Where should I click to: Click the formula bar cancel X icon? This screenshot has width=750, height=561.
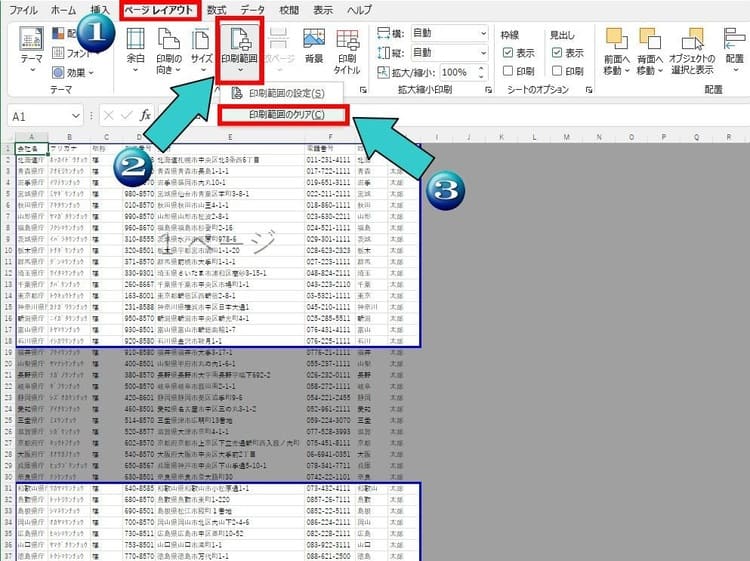point(109,116)
